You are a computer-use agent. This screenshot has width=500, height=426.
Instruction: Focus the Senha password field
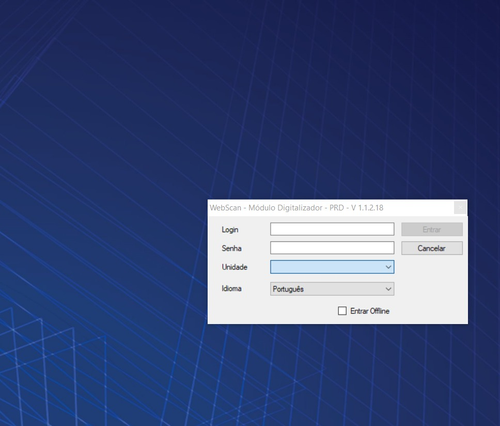coord(332,248)
